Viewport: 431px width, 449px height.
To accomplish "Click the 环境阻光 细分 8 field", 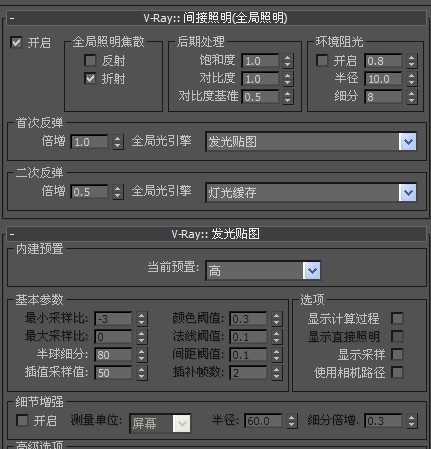I will coord(383,97).
